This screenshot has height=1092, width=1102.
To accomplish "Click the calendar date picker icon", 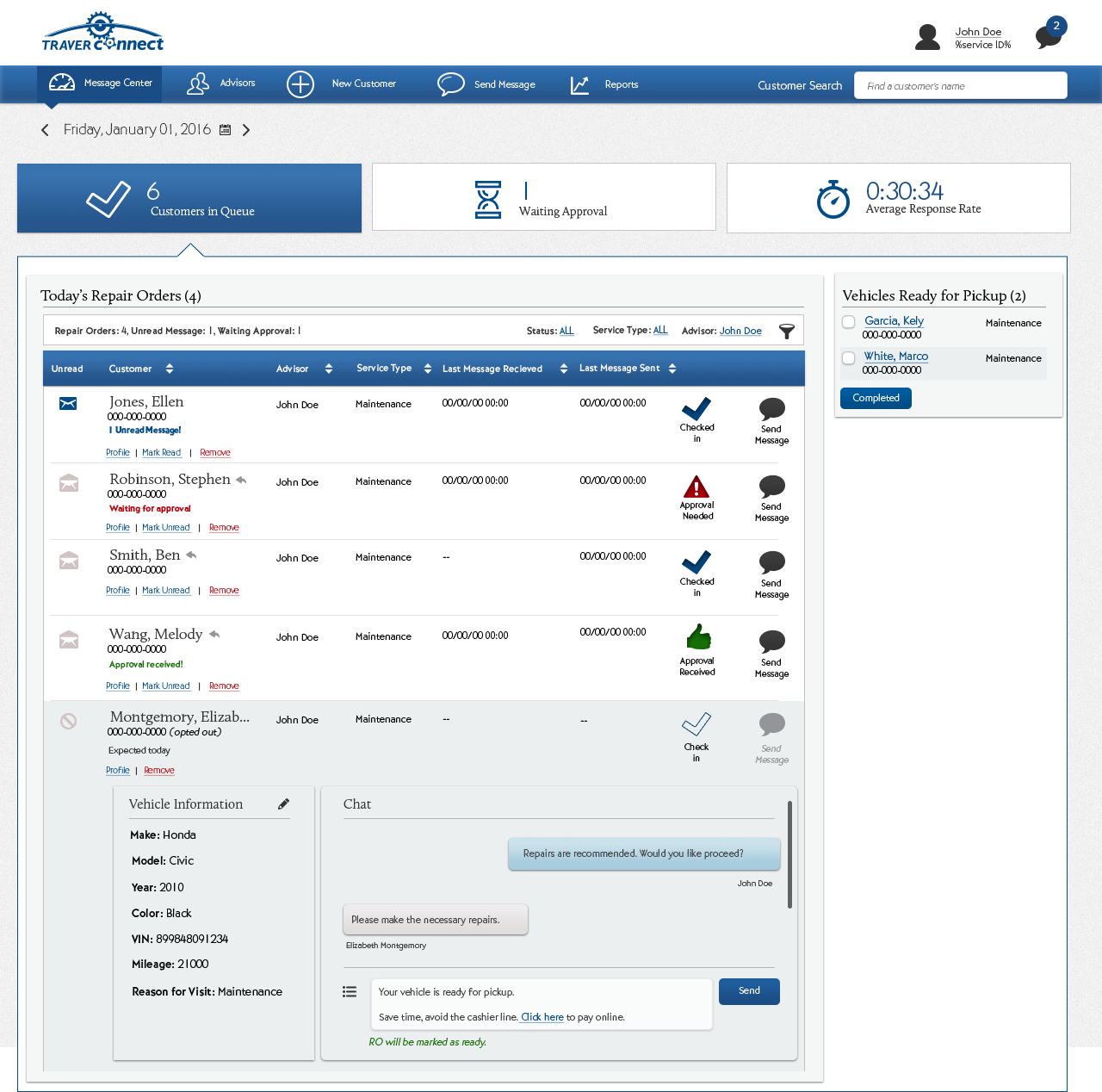I will [226, 130].
